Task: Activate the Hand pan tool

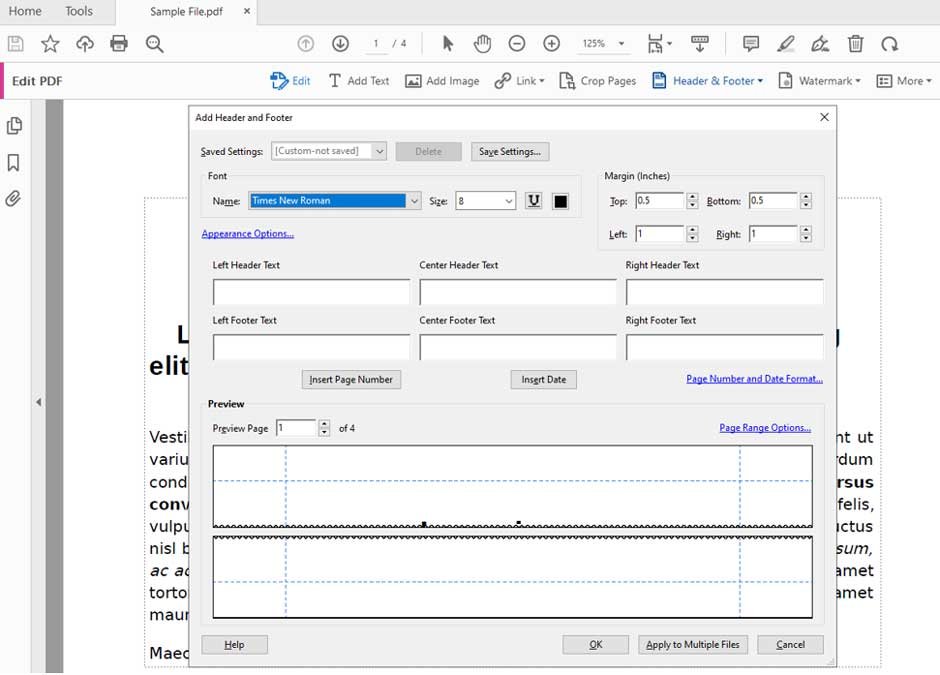Action: 482,44
